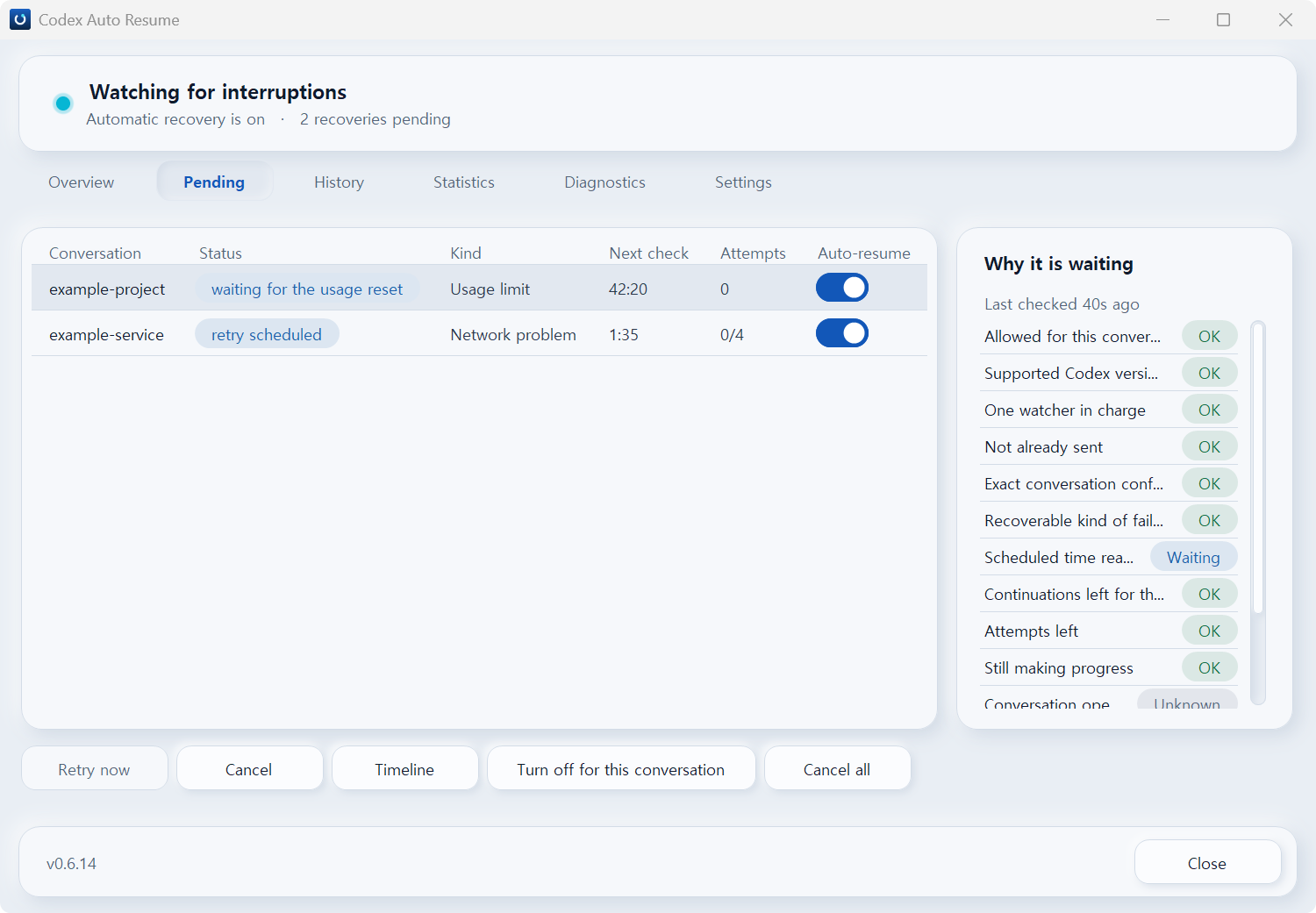Screen dimensions: 1316x913
Task: Switch to the Settings tab
Action: click(743, 182)
